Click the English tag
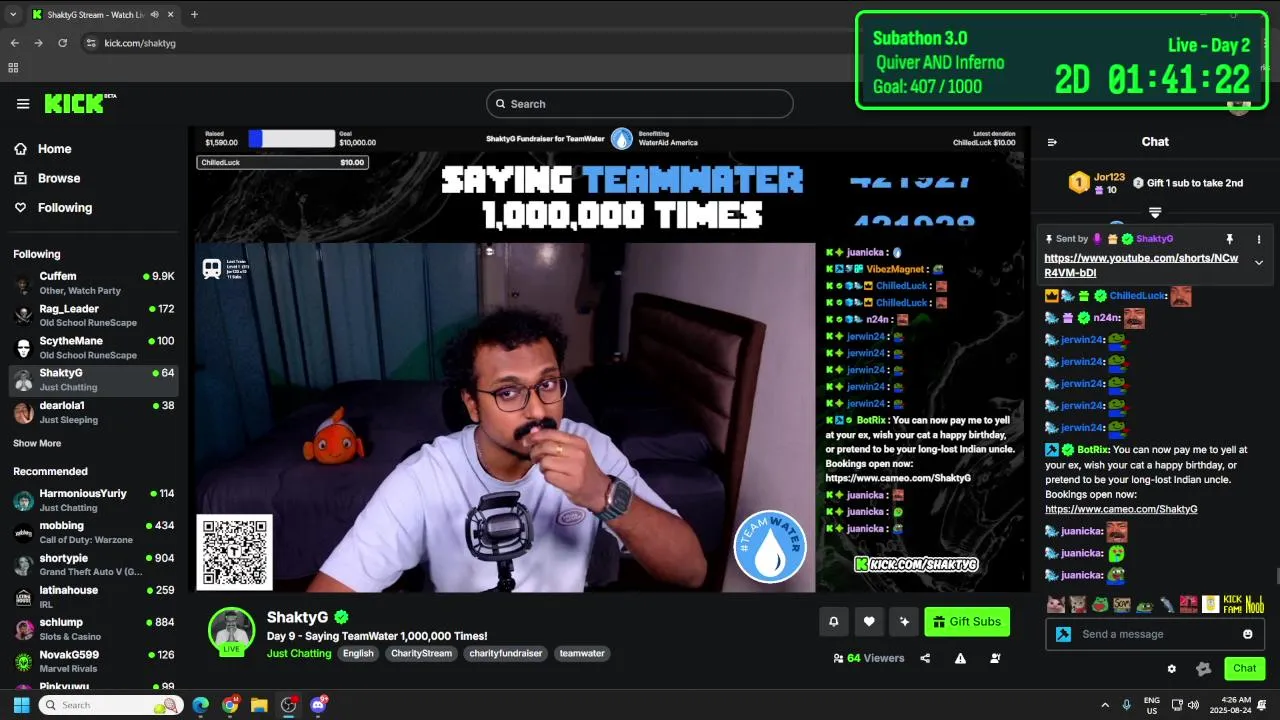This screenshot has width=1280, height=720. (358, 653)
